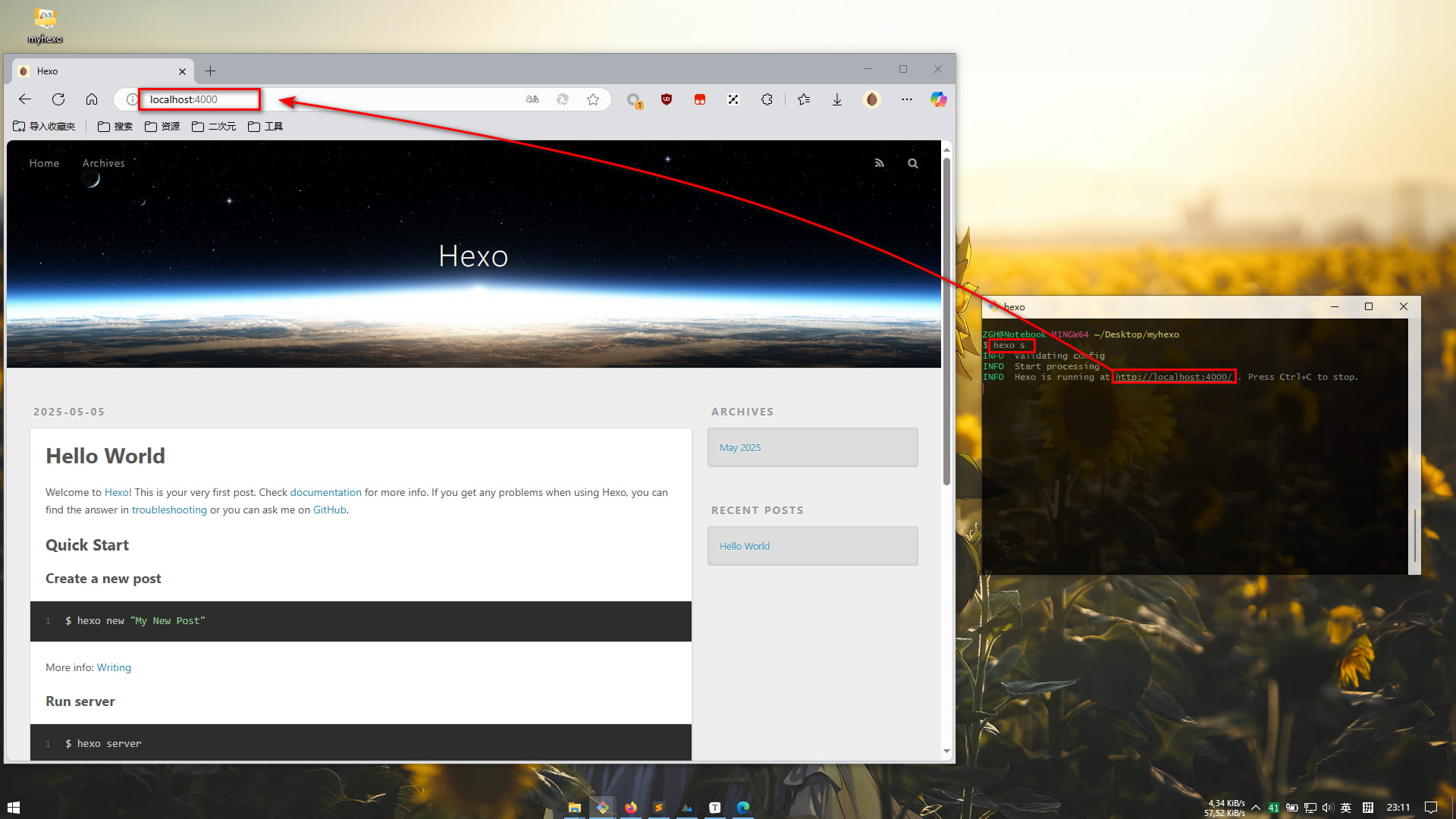Click the RSS feed icon on Hexo page
Image resolution: width=1456 pixels, height=819 pixels.
click(x=880, y=163)
